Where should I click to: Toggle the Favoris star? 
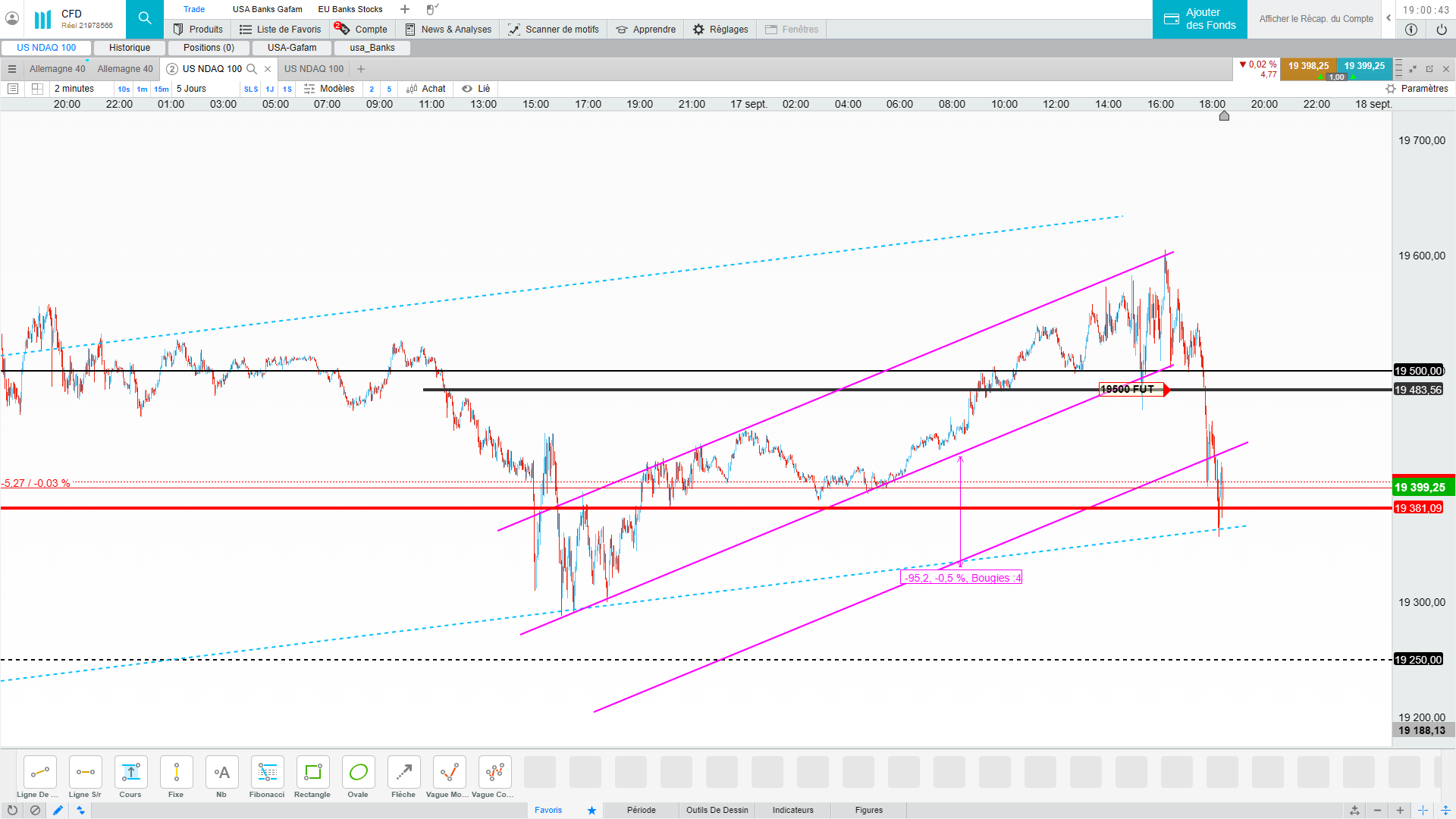591,810
